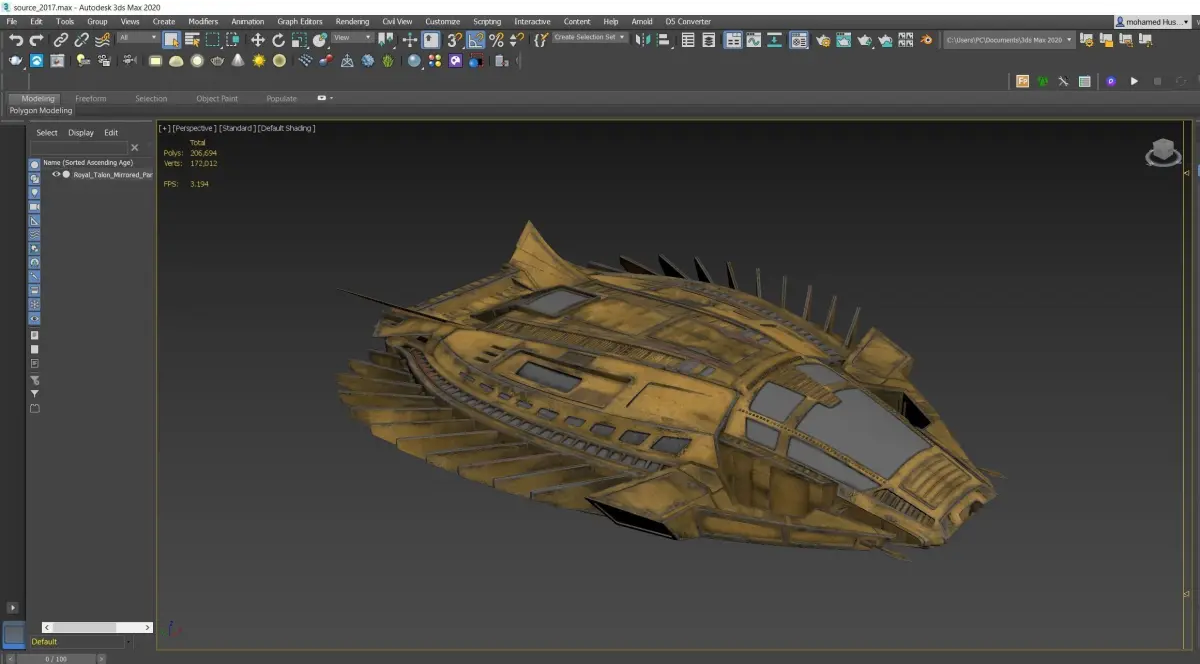
Task: Open the Material Editor icon
Action: (798, 40)
